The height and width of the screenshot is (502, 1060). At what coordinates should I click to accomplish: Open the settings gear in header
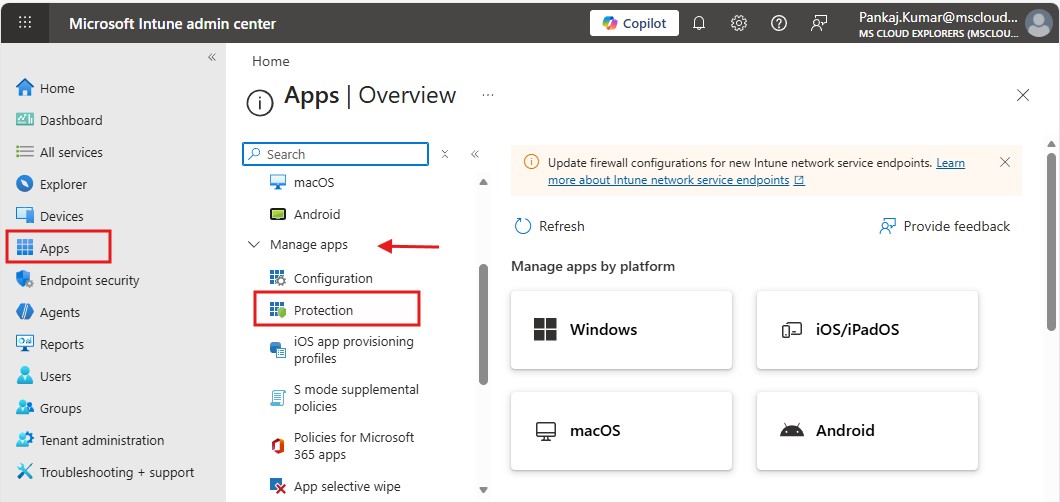click(x=739, y=23)
